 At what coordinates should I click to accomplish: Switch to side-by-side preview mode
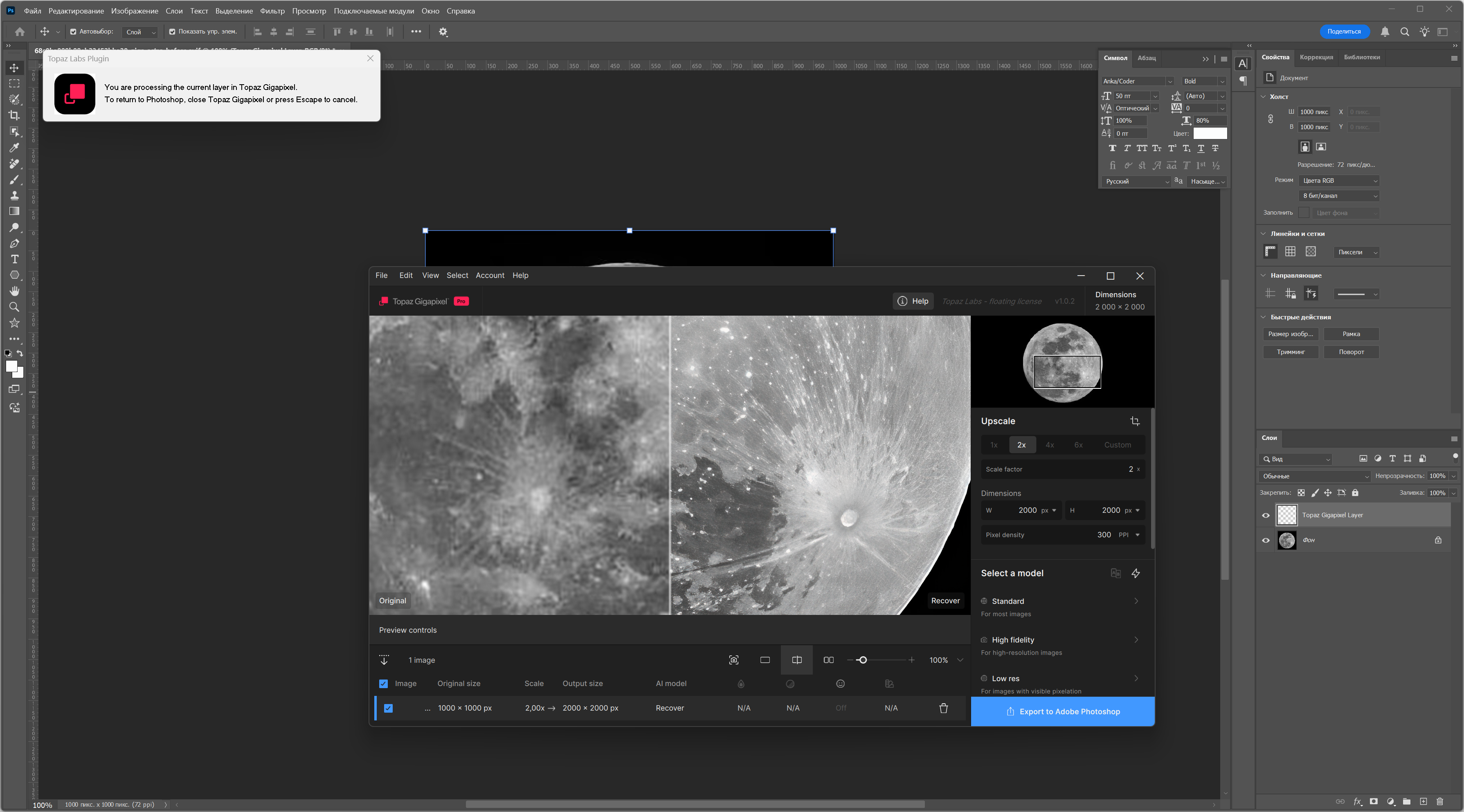pyautogui.click(x=828, y=660)
